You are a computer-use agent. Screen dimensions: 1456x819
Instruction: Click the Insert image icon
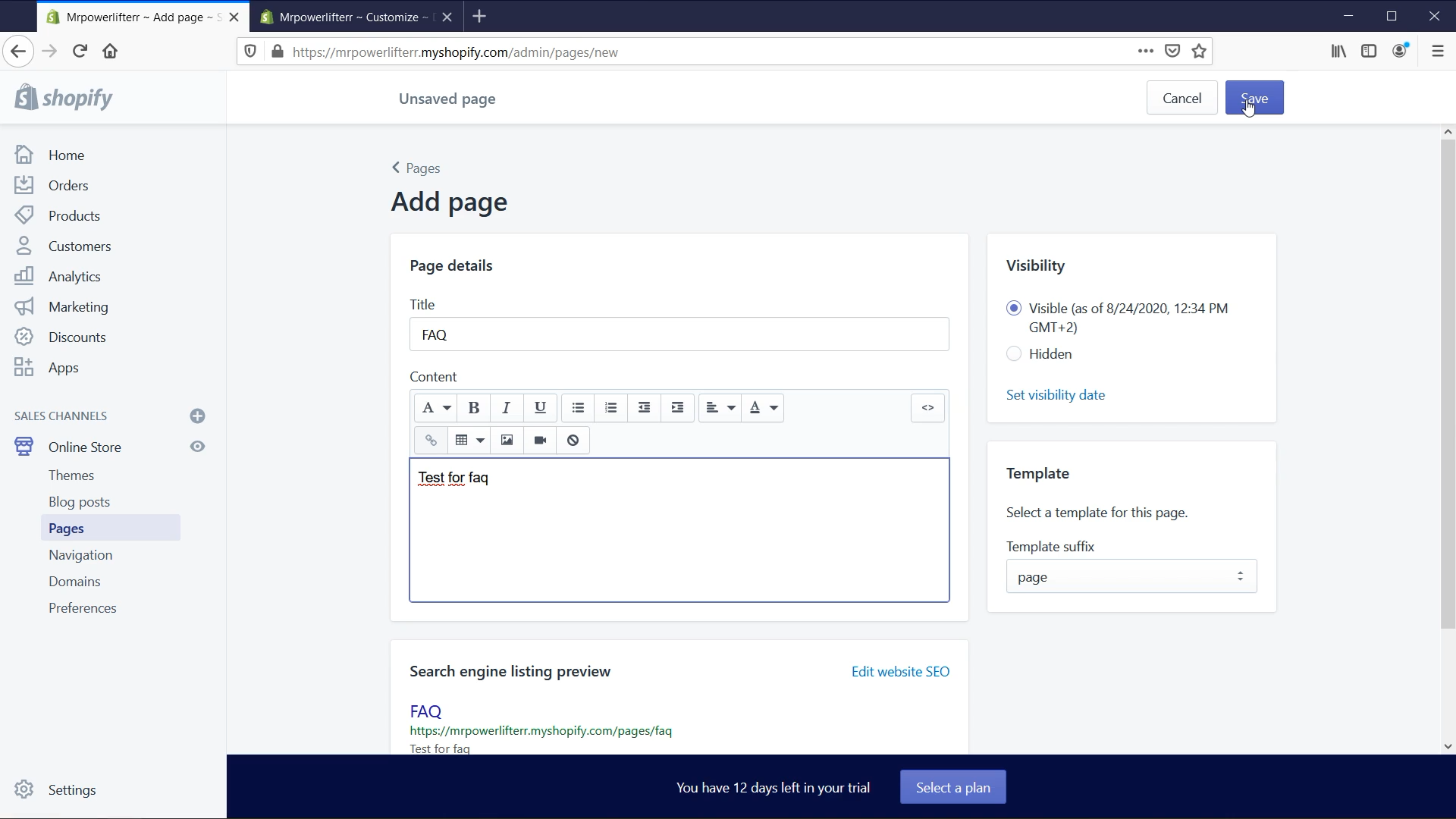506,440
